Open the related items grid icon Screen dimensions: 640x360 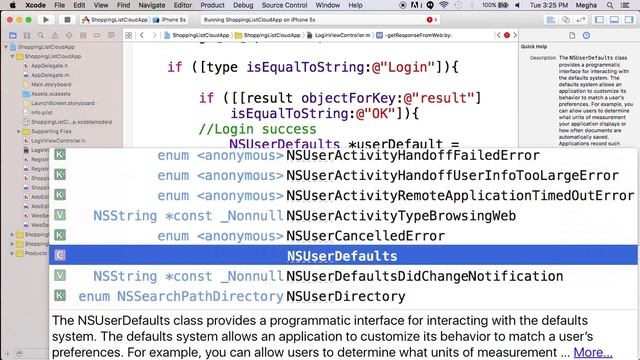[x=129, y=36]
